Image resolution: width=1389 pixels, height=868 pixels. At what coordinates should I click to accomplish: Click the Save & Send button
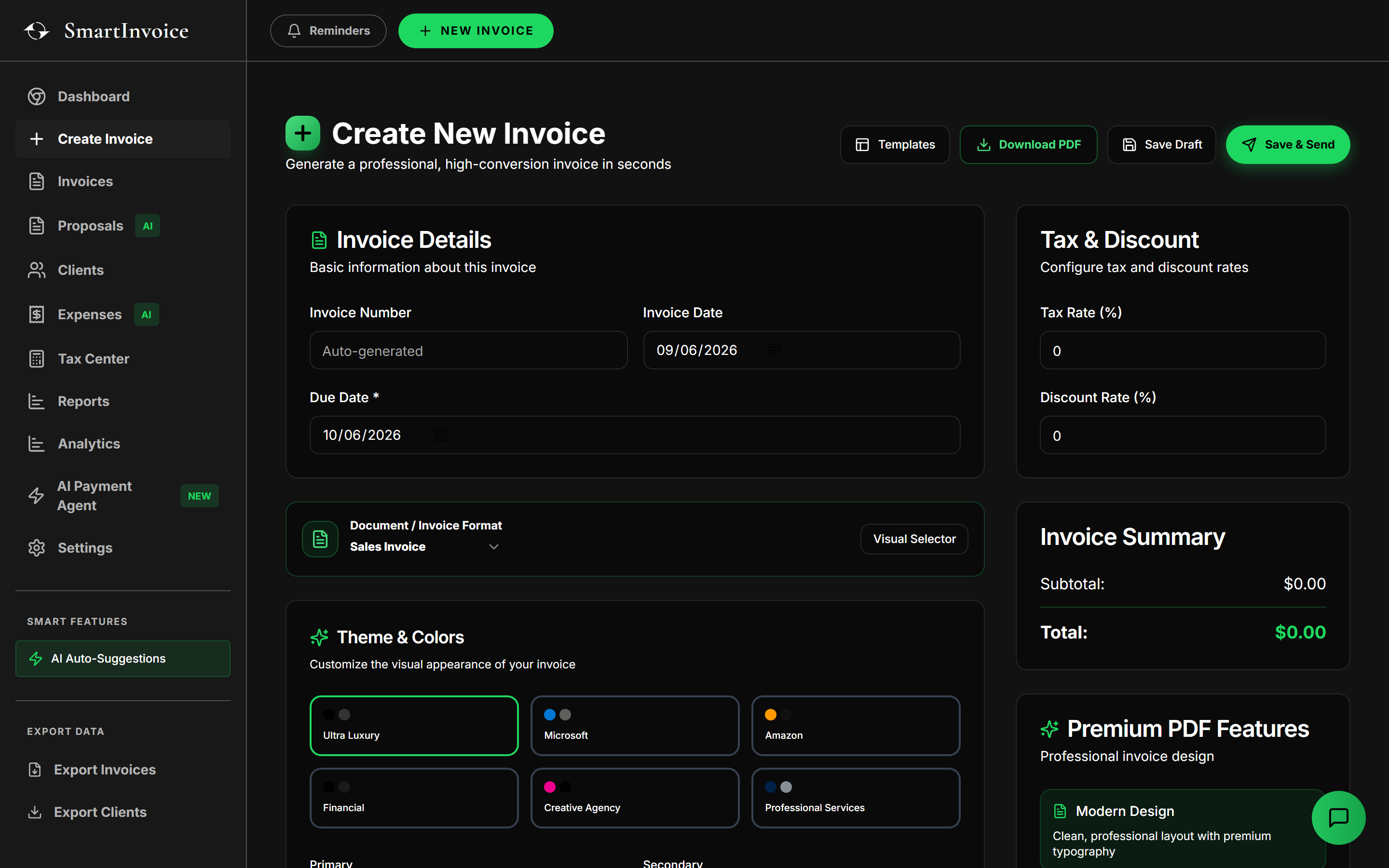(x=1288, y=145)
